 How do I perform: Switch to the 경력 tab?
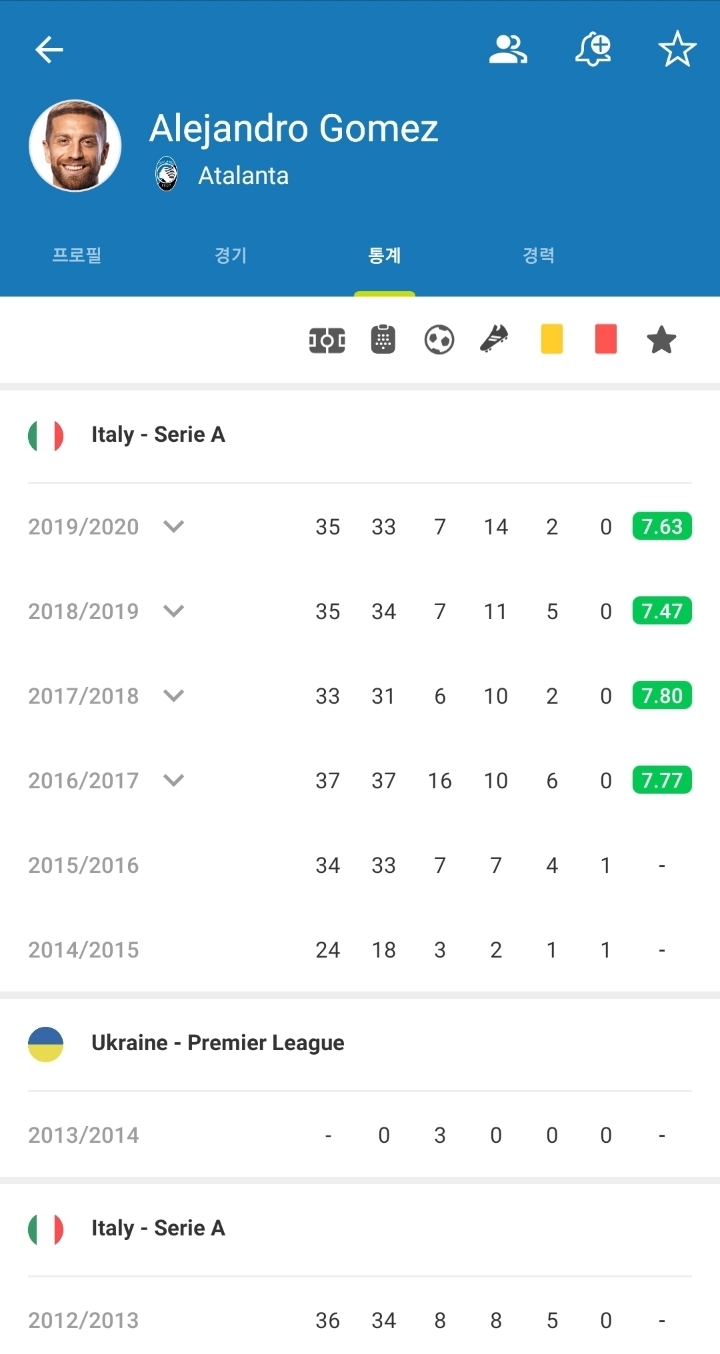[x=539, y=256]
